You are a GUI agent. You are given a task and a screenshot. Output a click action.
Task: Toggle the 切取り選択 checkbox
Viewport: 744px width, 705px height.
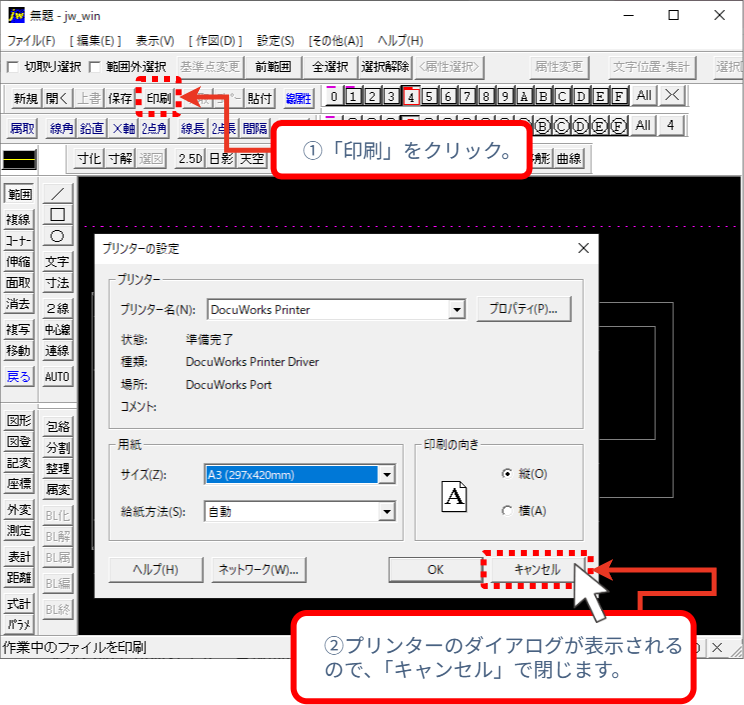click(13, 67)
